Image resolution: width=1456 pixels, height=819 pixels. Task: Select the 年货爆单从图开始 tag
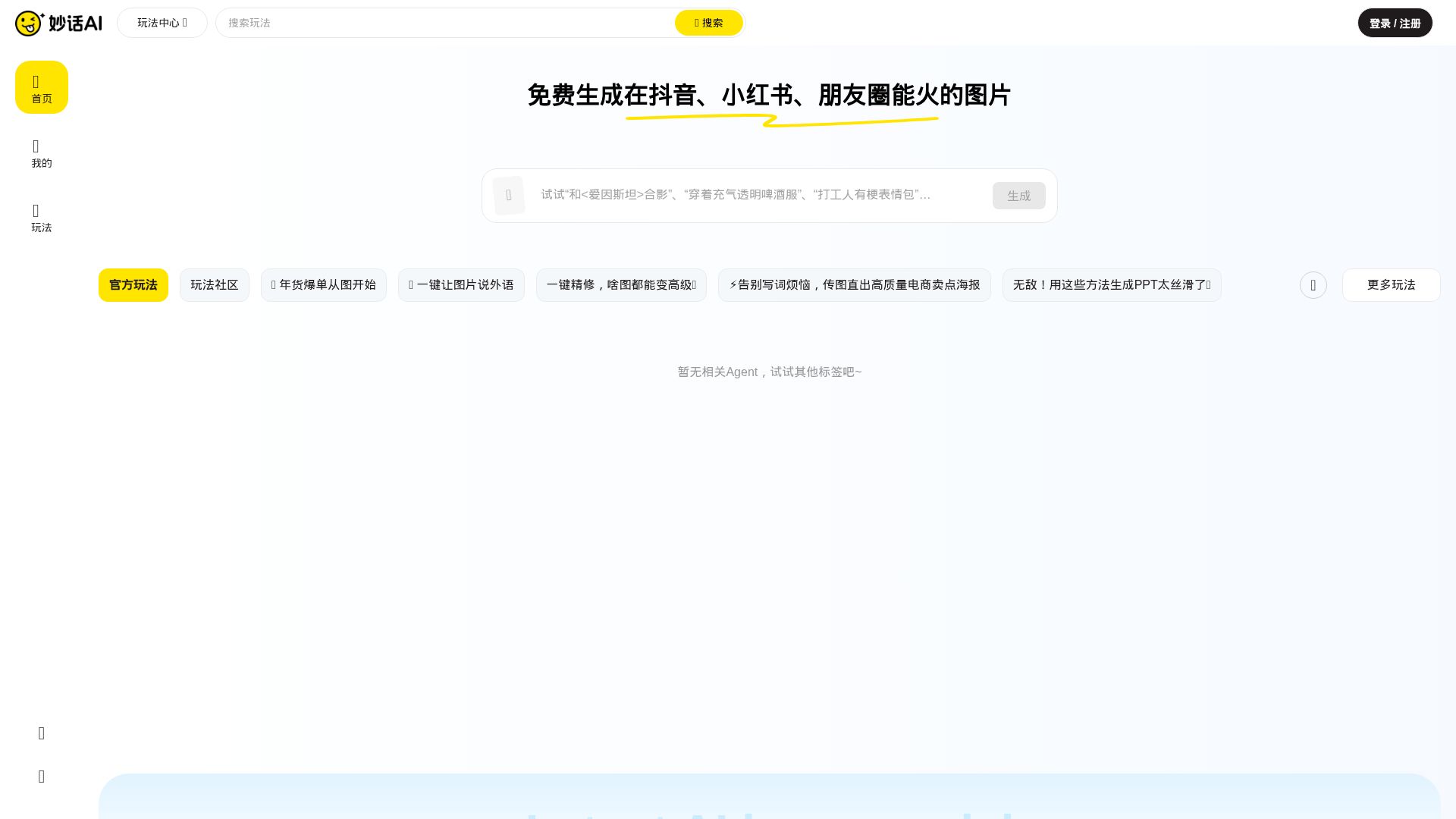click(324, 285)
